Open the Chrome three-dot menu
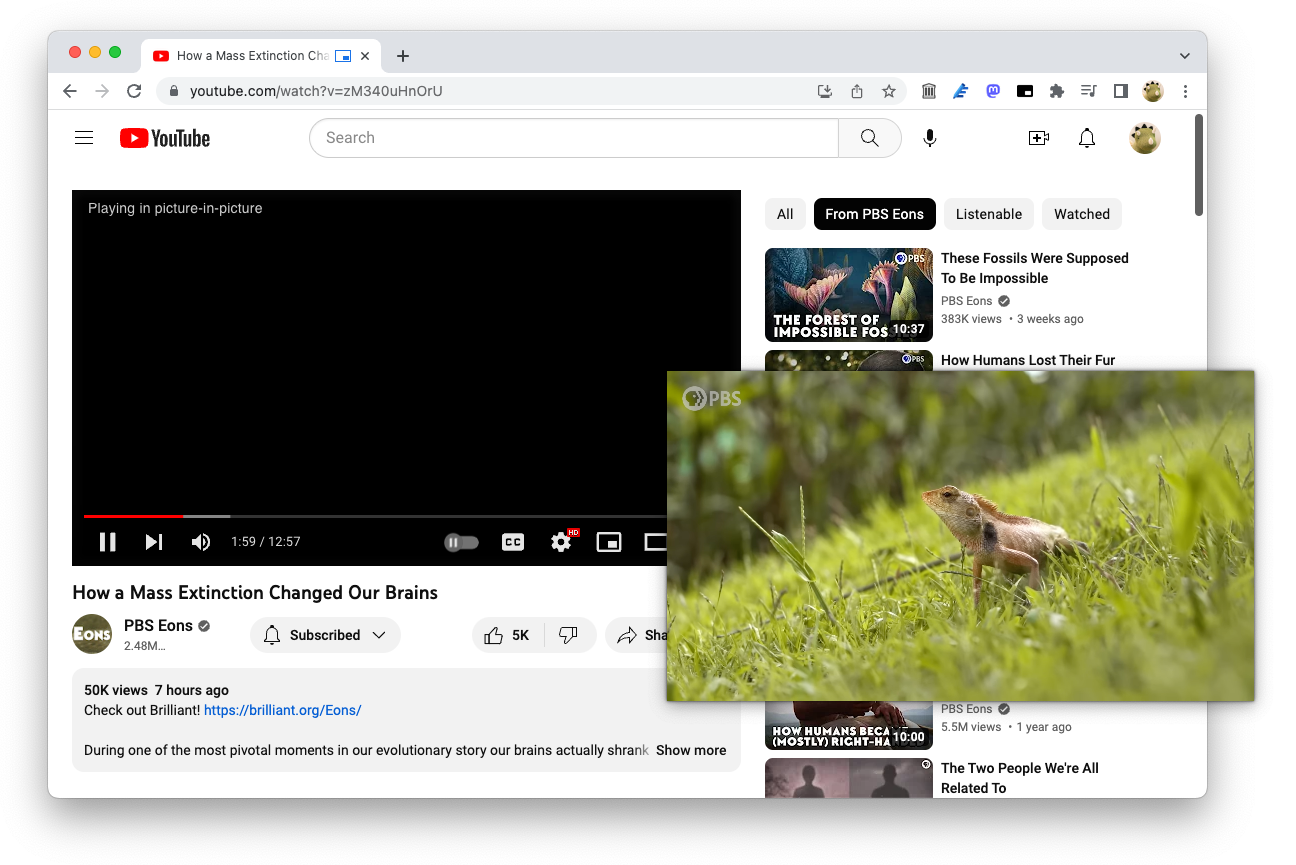Screen dimensions: 1296x865 point(1185,91)
